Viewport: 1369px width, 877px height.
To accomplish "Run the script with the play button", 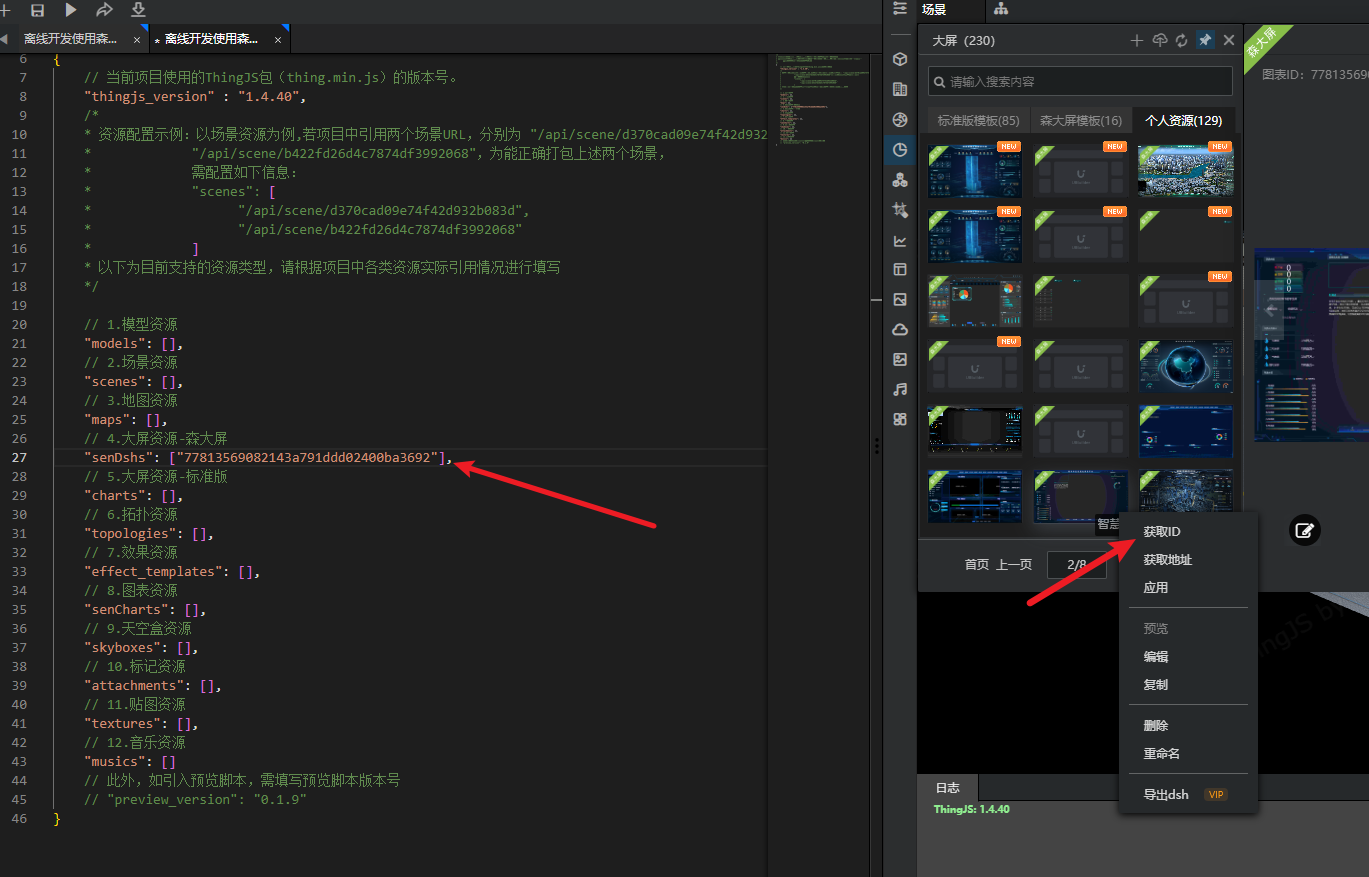I will 71,10.
